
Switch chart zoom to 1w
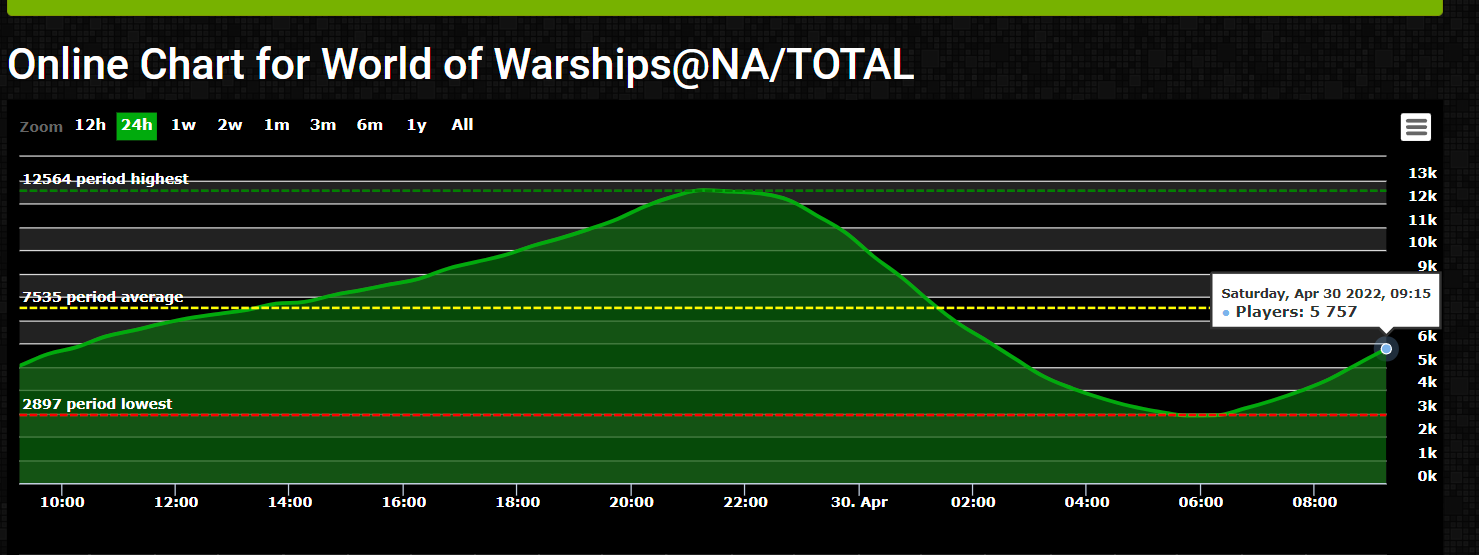[183, 126]
